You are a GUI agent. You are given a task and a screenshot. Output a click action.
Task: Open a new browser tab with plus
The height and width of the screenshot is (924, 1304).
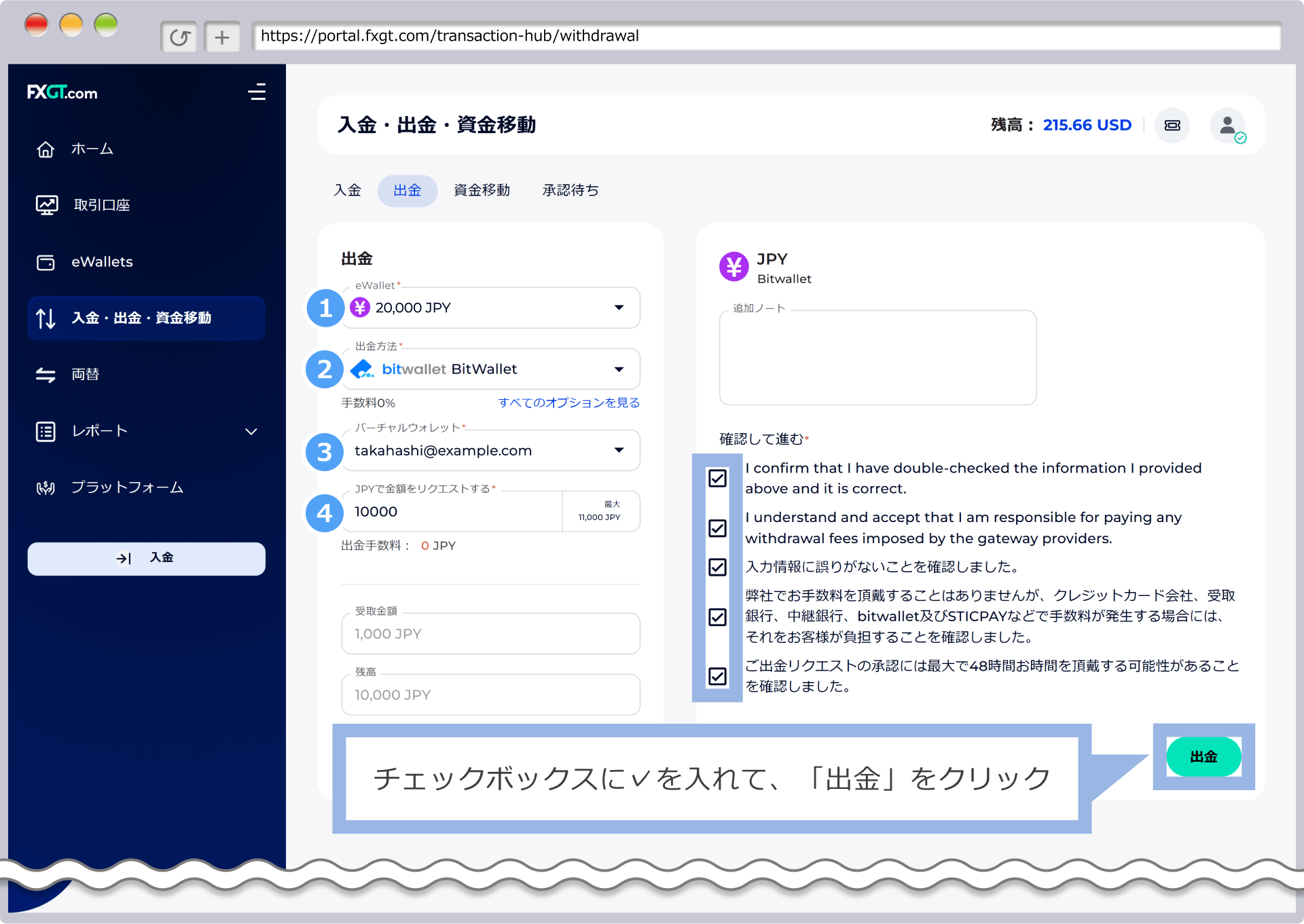pyautogui.click(x=222, y=37)
